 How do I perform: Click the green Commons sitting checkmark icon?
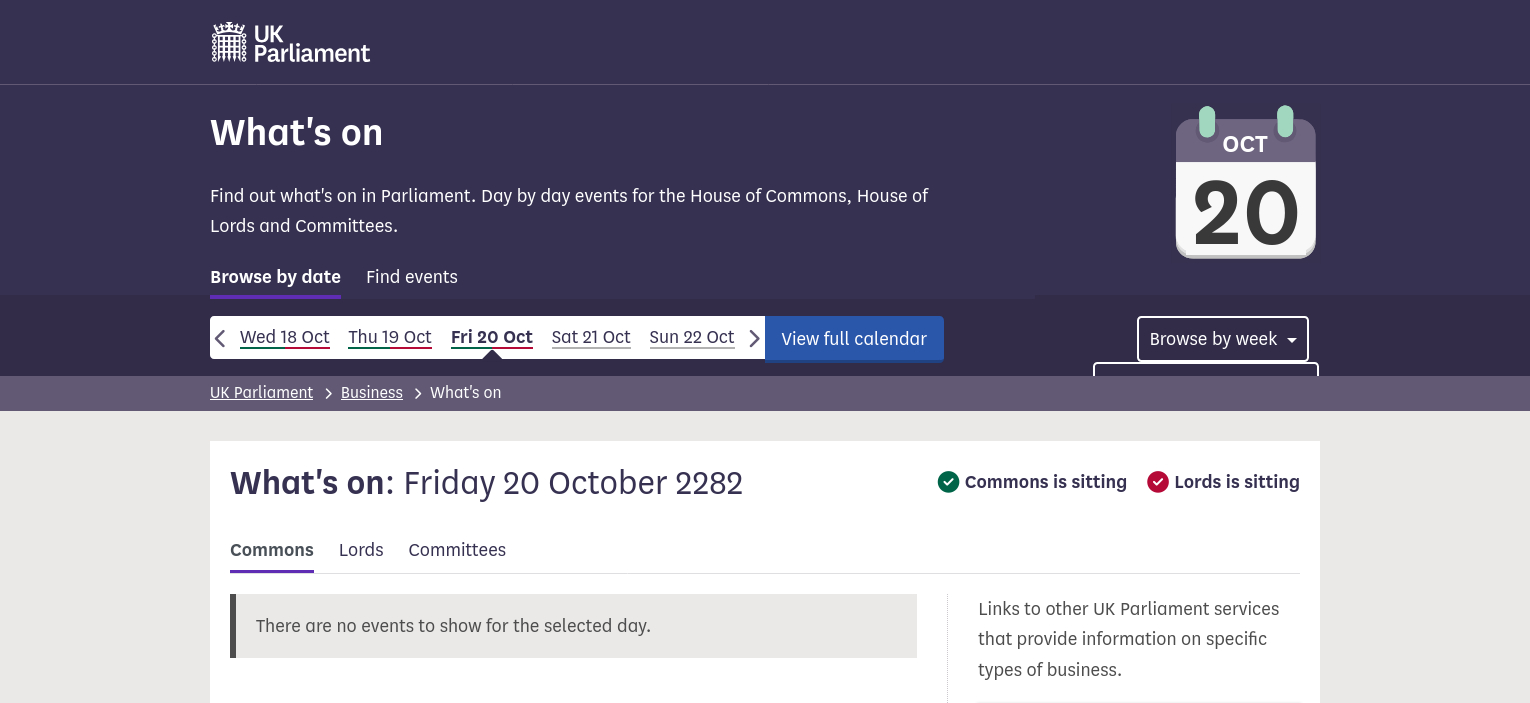(948, 482)
